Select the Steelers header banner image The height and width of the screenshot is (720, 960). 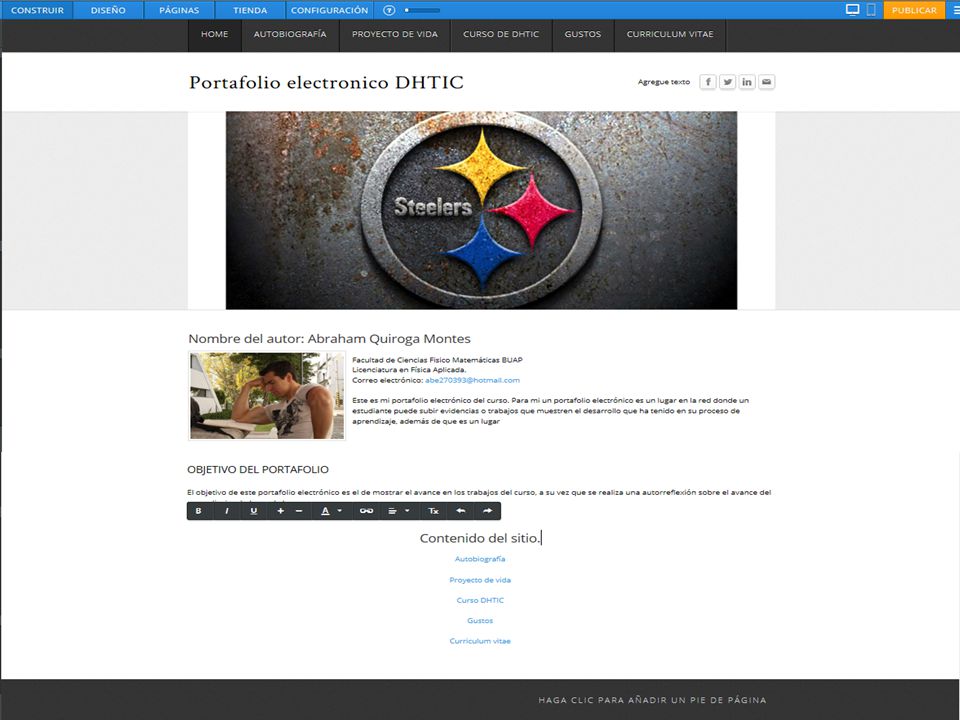481,210
